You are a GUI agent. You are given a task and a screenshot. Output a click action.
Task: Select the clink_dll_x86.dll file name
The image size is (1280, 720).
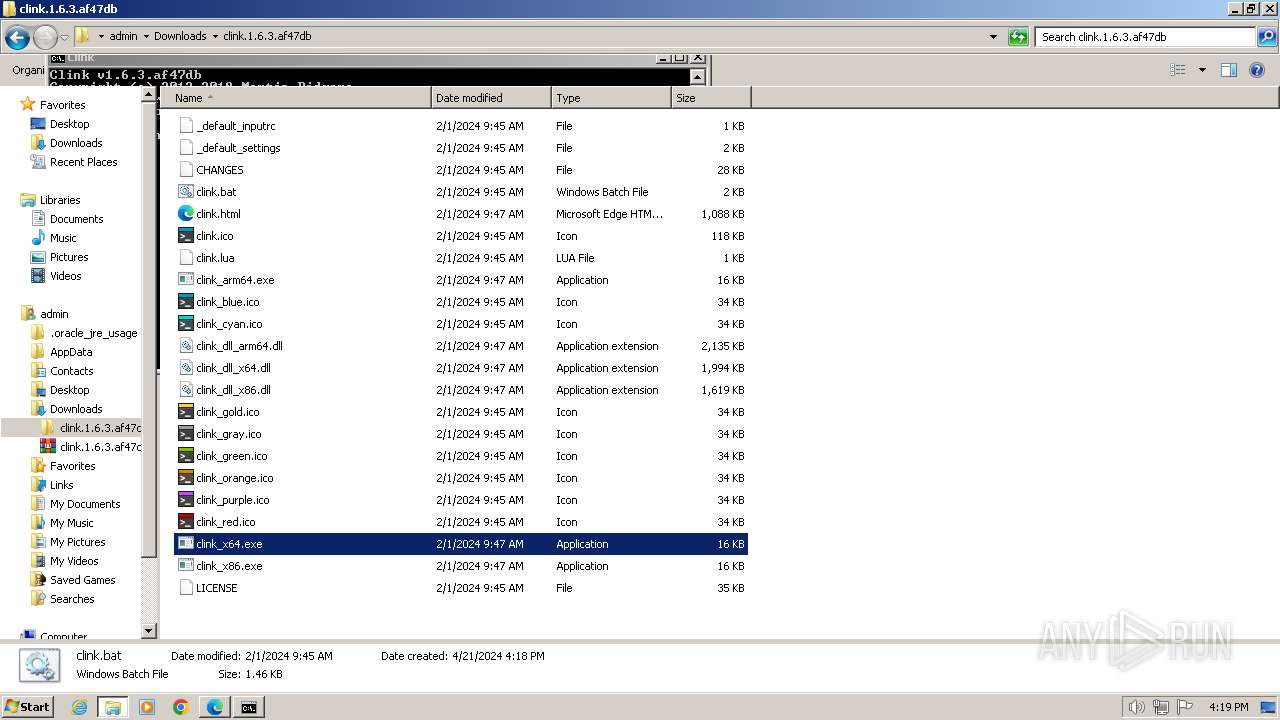(x=233, y=390)
